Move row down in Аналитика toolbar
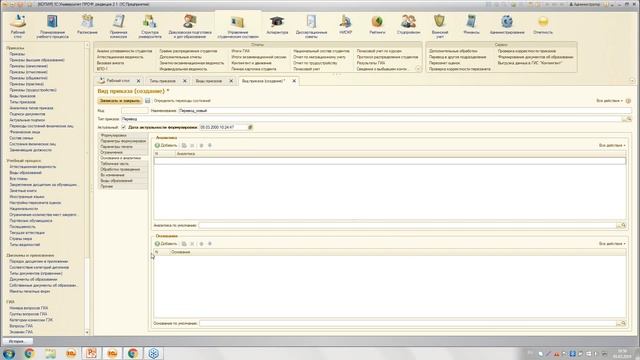The image size is (640, 360). [210, 145]
